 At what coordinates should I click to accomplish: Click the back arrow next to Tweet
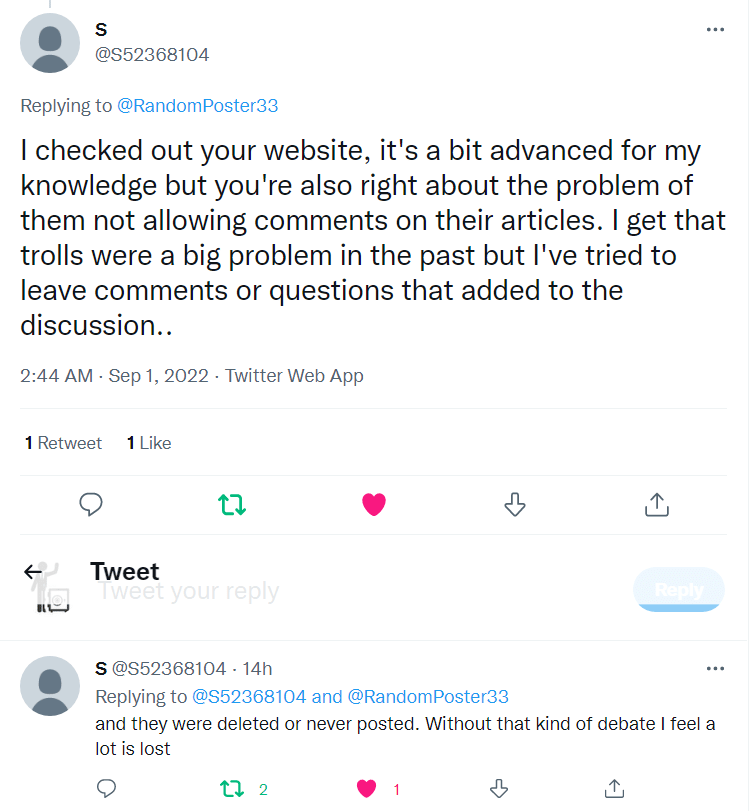point(34,572)
